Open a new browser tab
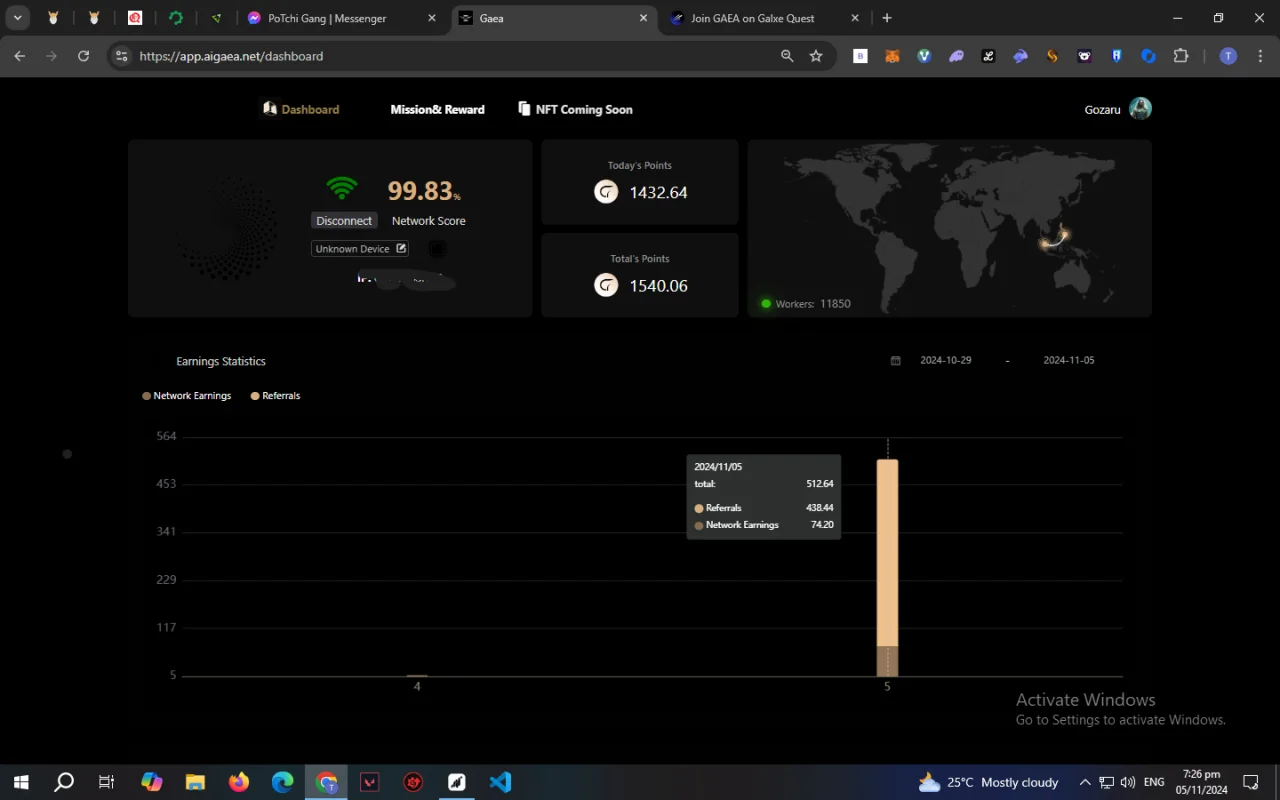Image resolution: width=1280 pixels, height=800 pixels. pyautogui.click(x=887, y=18)
